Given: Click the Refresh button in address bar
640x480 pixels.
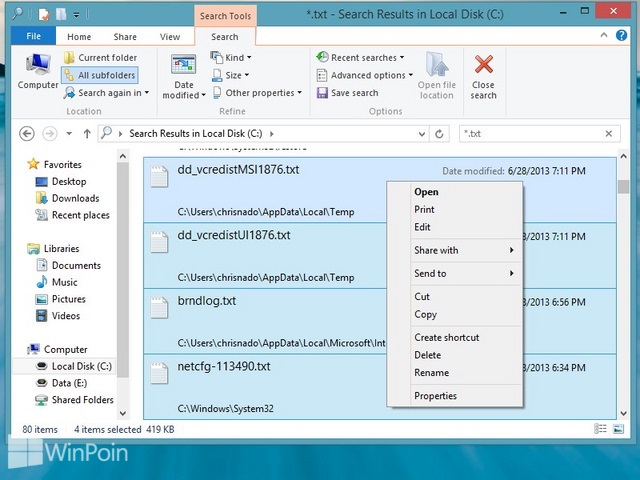Looking at the screenshot, I should tap(439, 134).
